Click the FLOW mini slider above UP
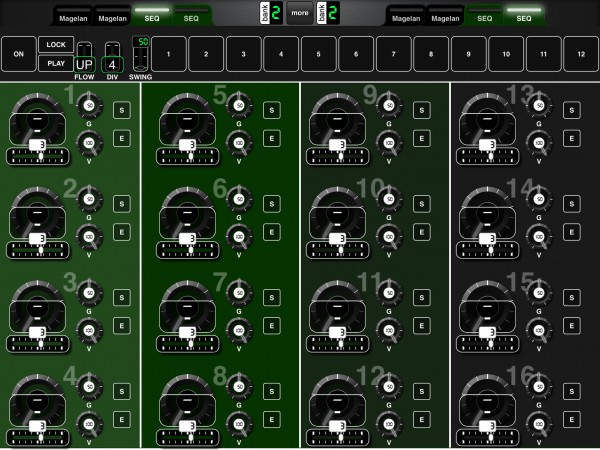The width and height of the screenshot is (600, 450). point(84,49)
